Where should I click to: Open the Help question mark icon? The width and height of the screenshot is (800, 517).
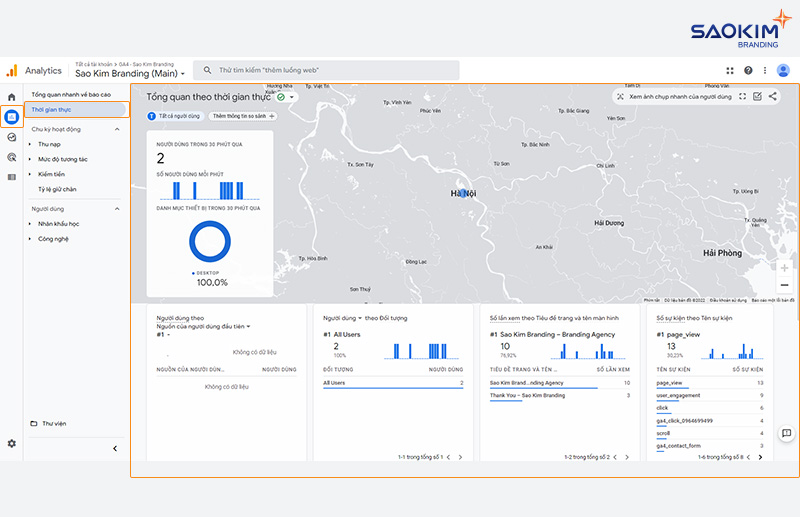pos(748,70)
